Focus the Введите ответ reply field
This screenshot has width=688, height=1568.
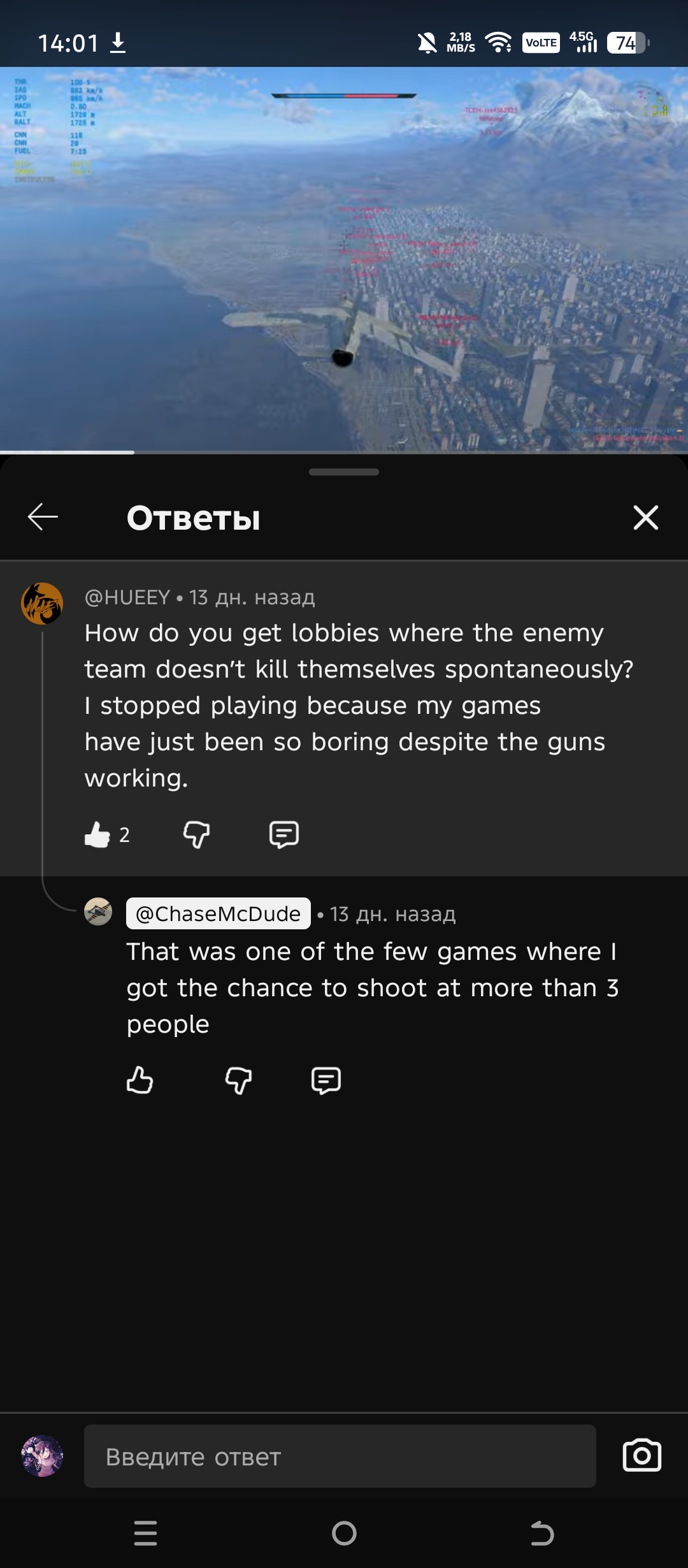tap(340, 1456)
